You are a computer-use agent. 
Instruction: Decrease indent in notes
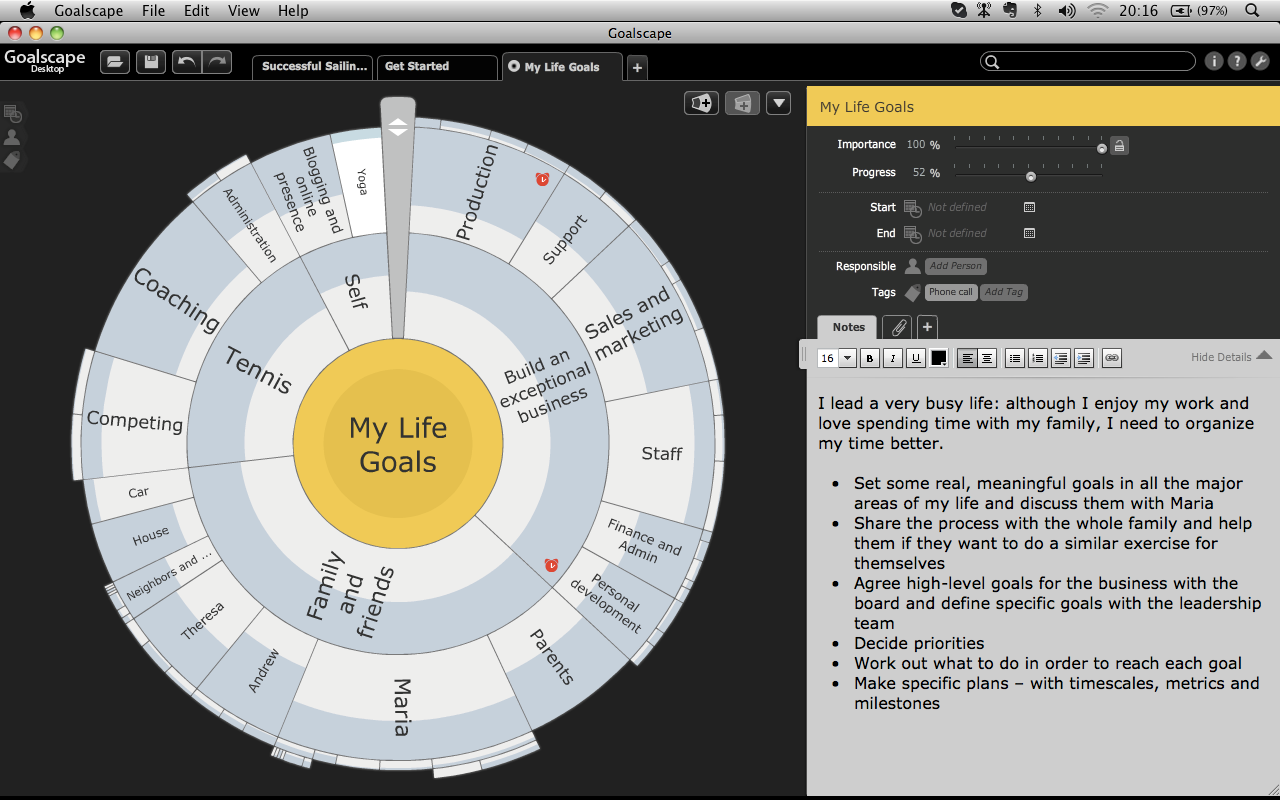(1061, 358)
